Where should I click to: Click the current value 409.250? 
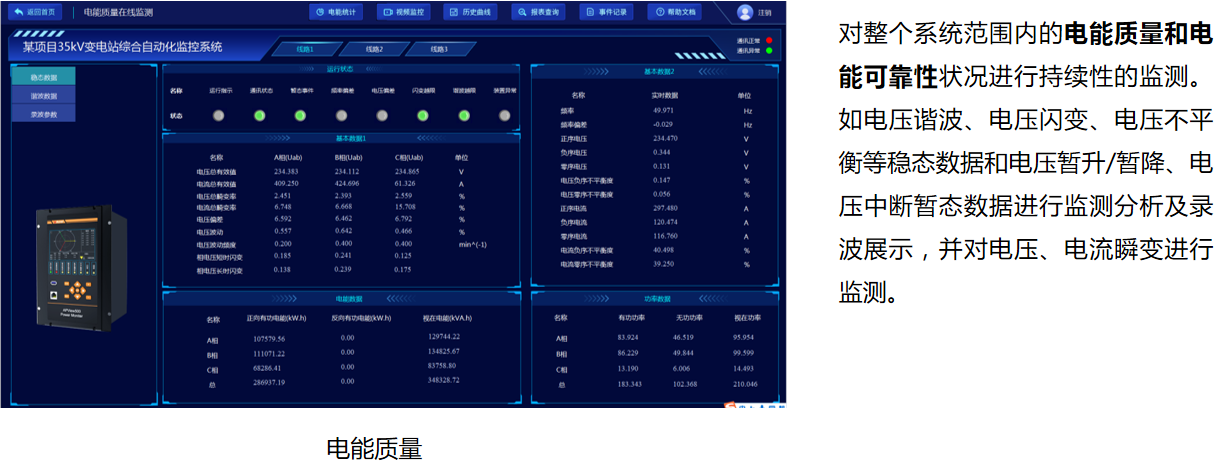286,184
